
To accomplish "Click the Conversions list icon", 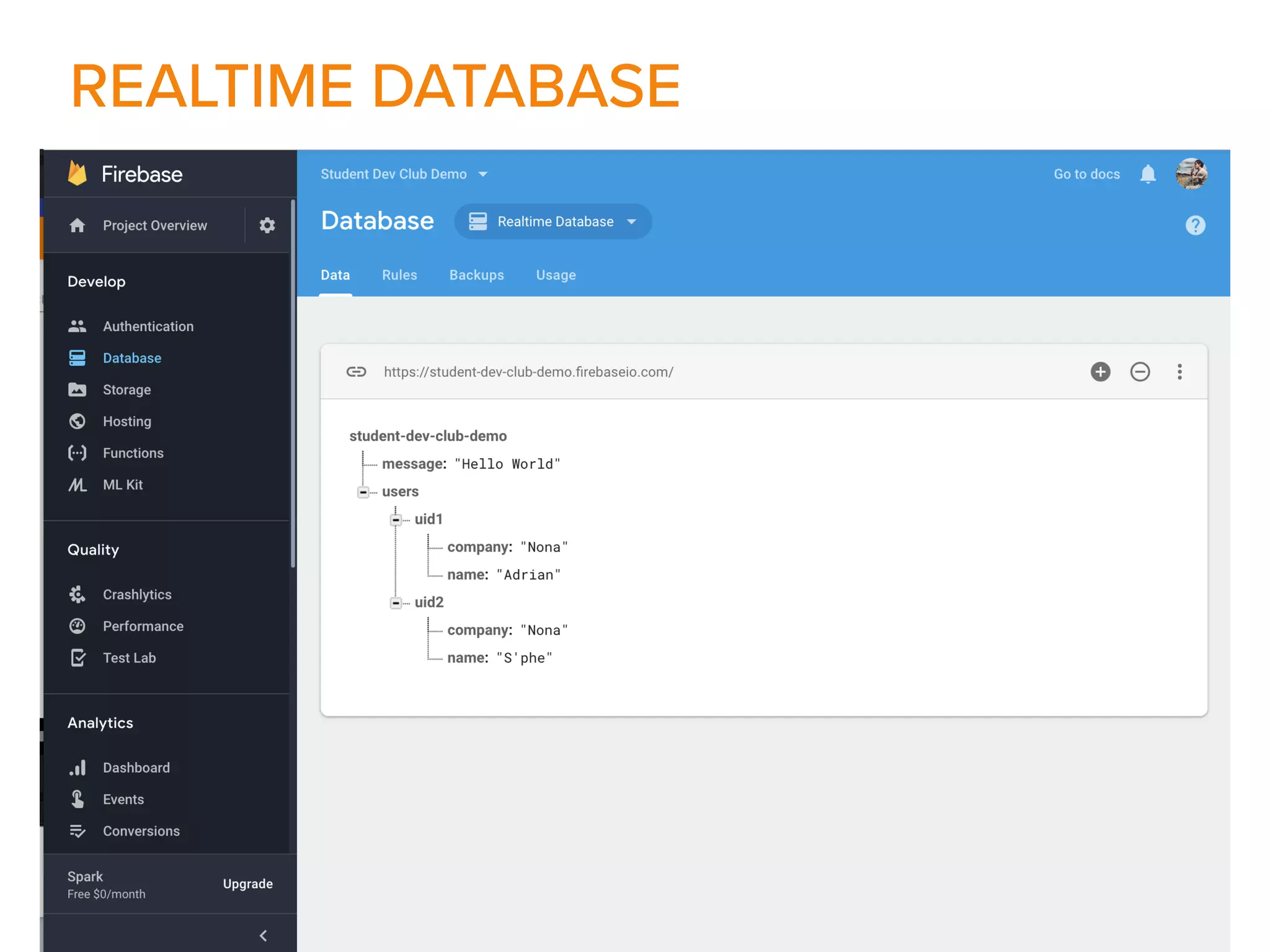I will point(77,831).
